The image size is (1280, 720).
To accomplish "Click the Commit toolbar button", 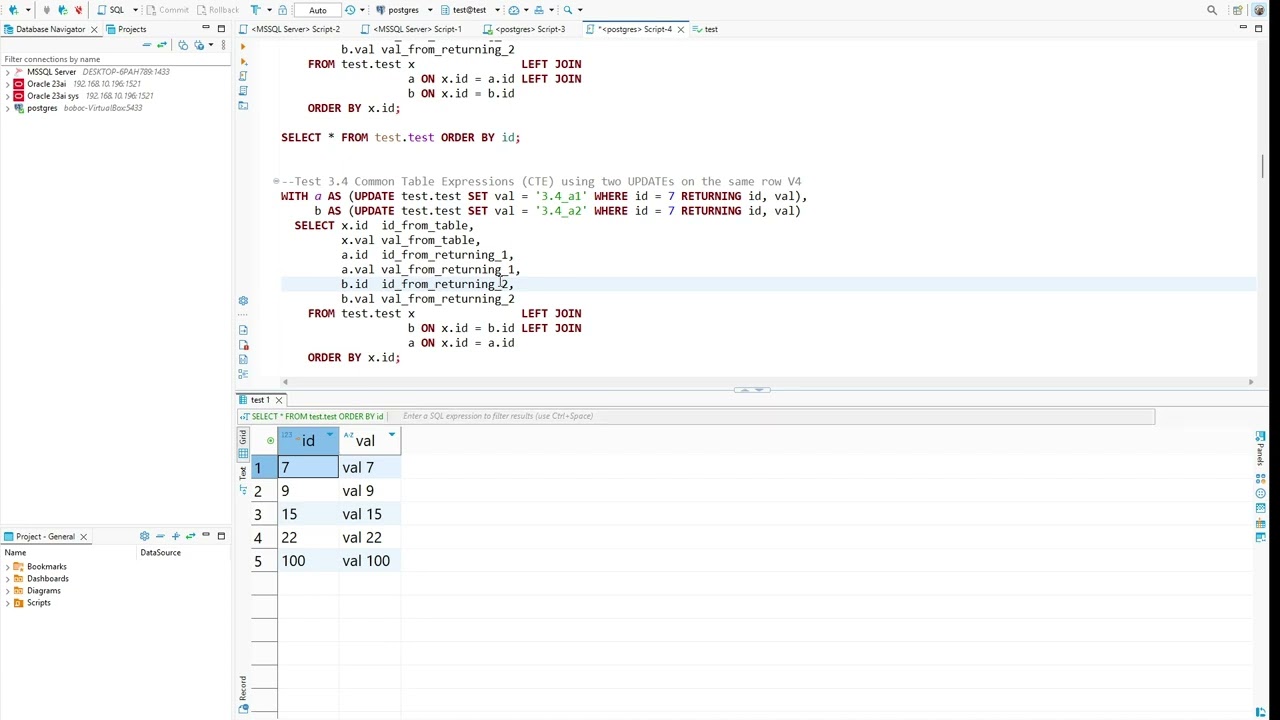I will point(166,10).
